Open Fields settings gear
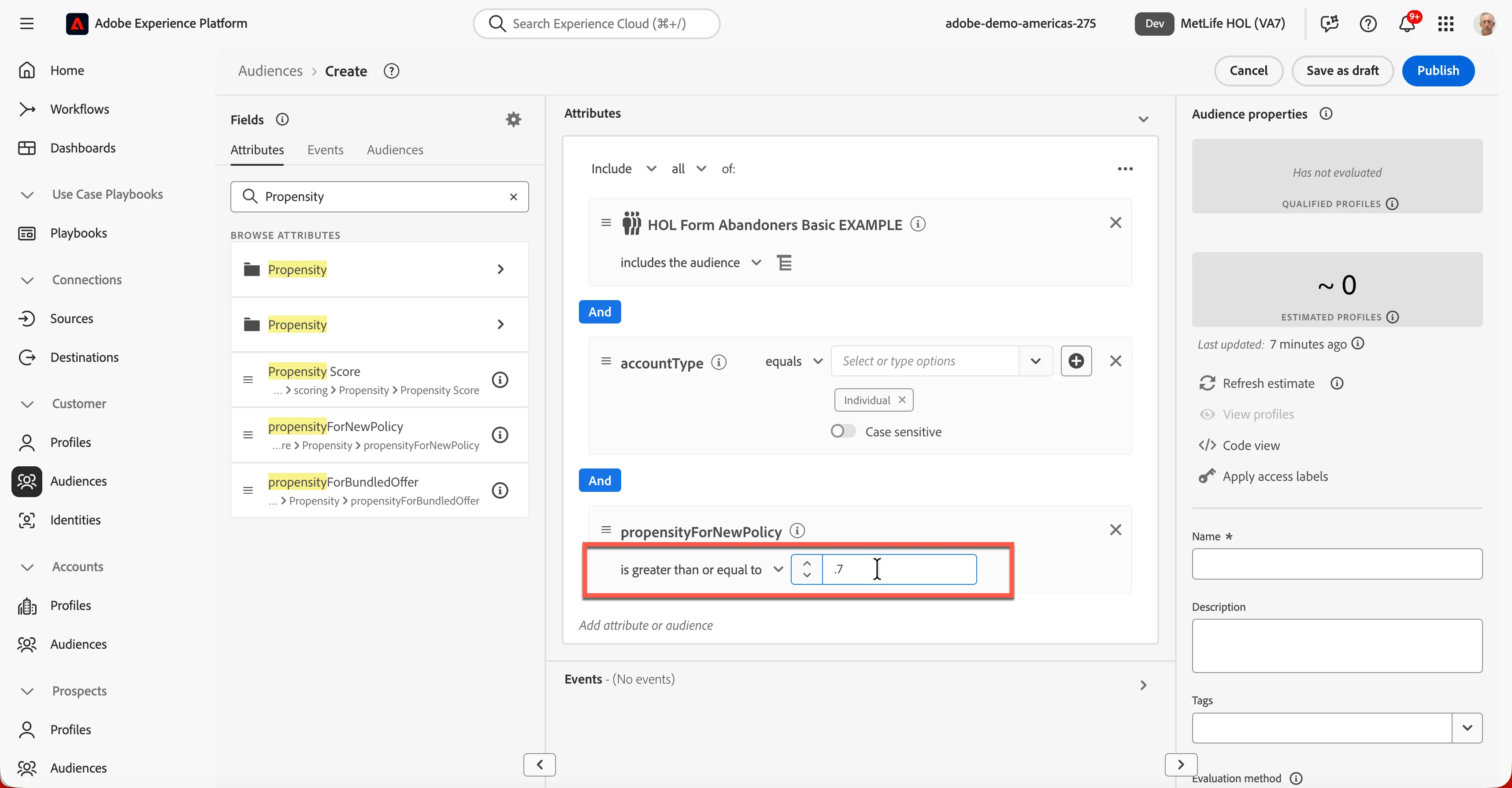 pos(514,119)
